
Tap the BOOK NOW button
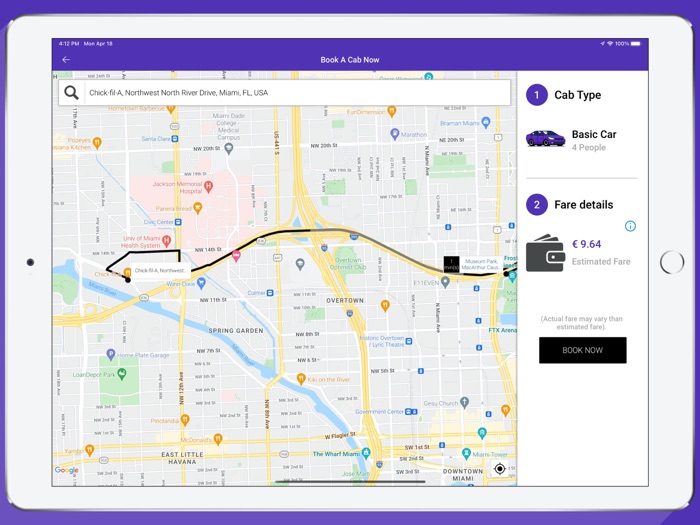coord(583,350)
